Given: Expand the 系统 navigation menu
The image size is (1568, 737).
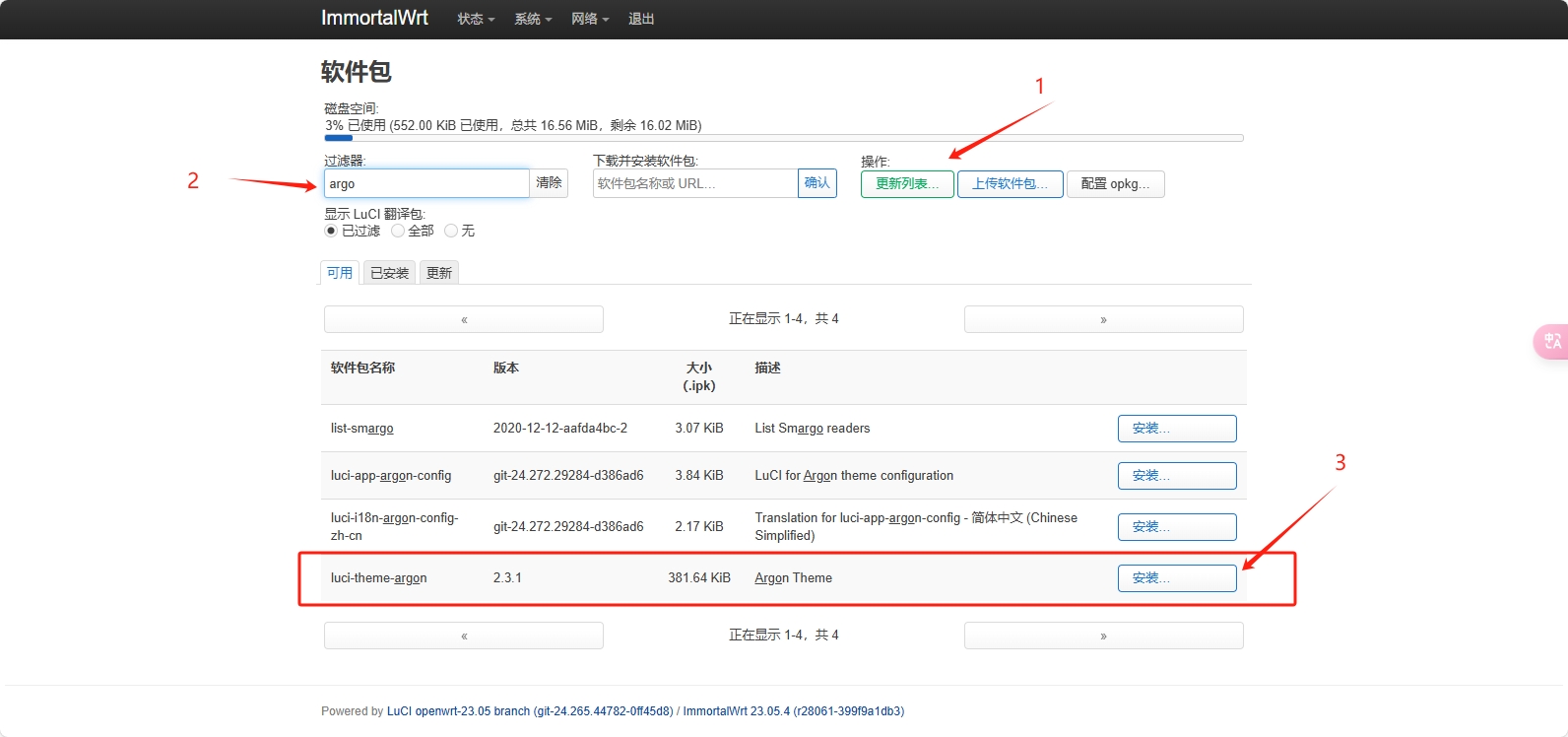Looking at the screenshot, I should [533, 19].
